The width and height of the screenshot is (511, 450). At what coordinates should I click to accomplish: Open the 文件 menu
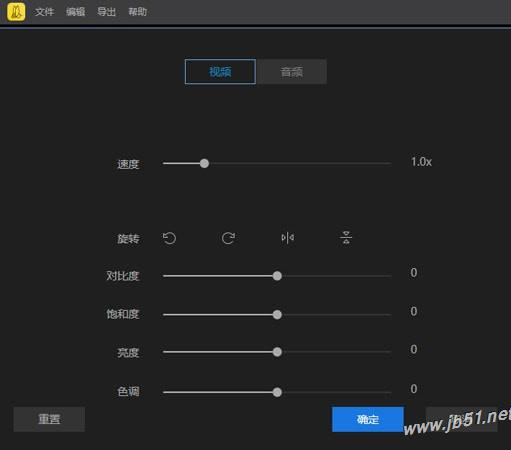[x=44, y=12]
